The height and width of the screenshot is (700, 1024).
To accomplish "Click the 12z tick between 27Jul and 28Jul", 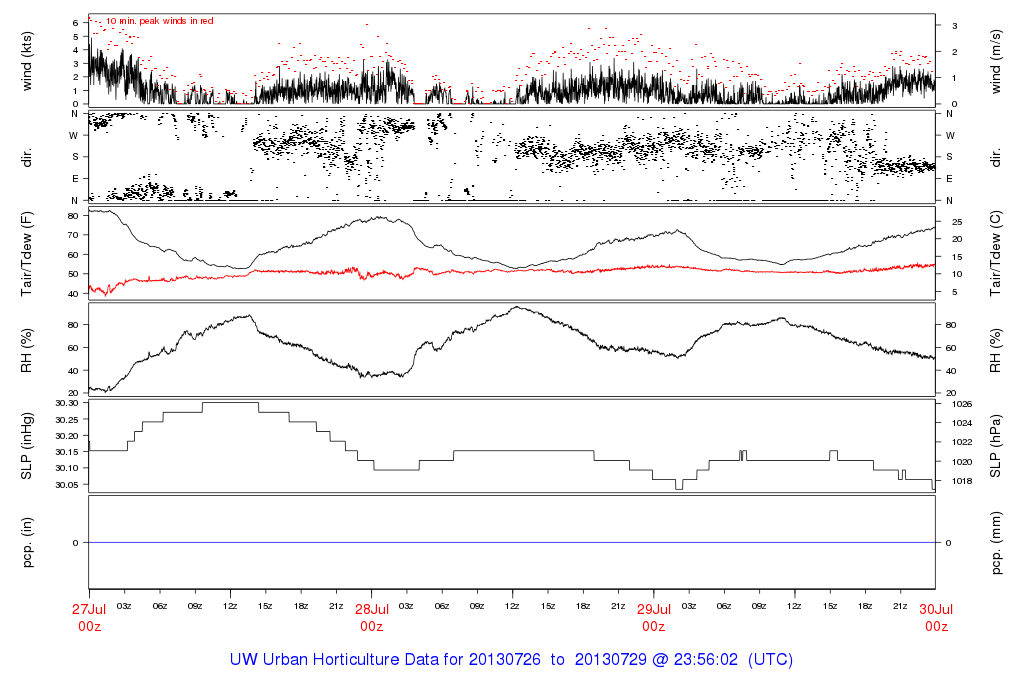I will point(230,606).
